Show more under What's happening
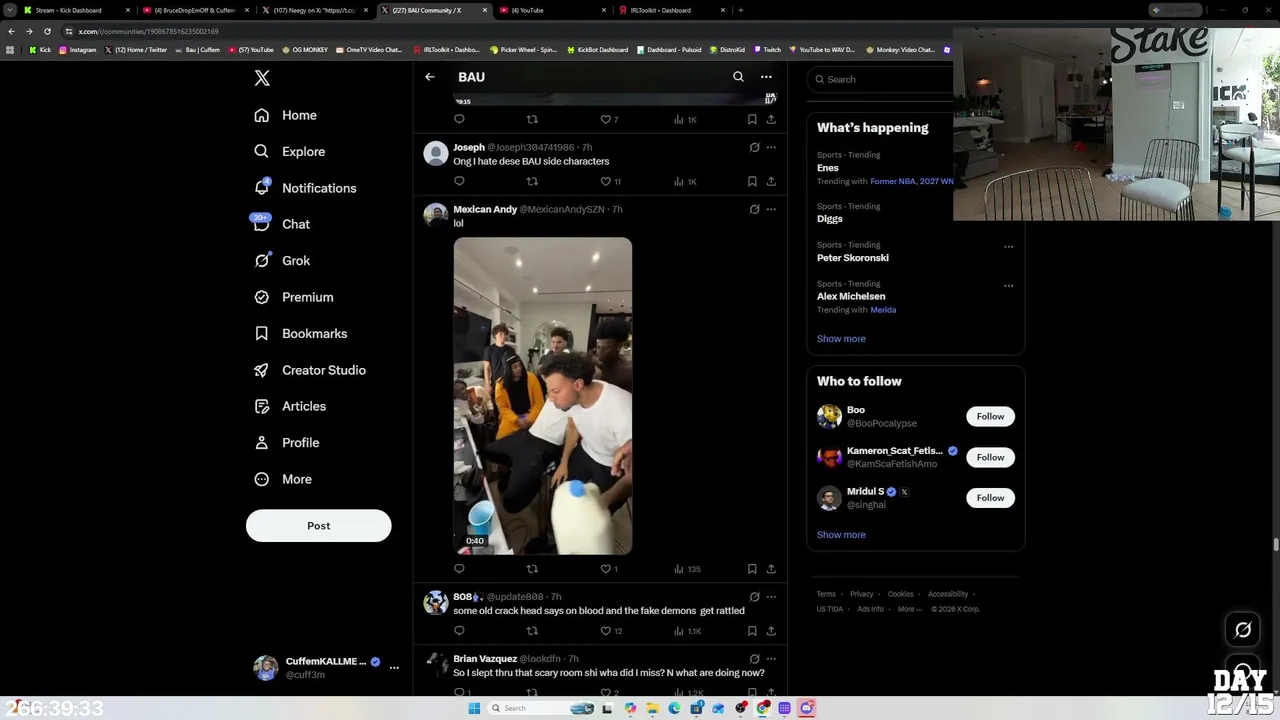 tap(841, 339)
